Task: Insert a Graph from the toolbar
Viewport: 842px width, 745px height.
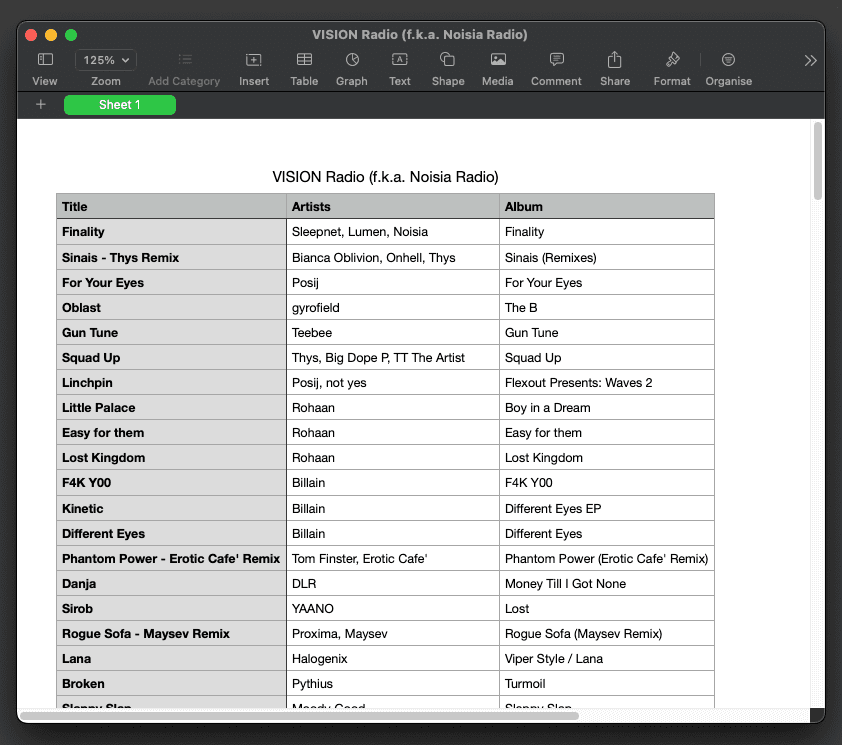Action: 352,60
